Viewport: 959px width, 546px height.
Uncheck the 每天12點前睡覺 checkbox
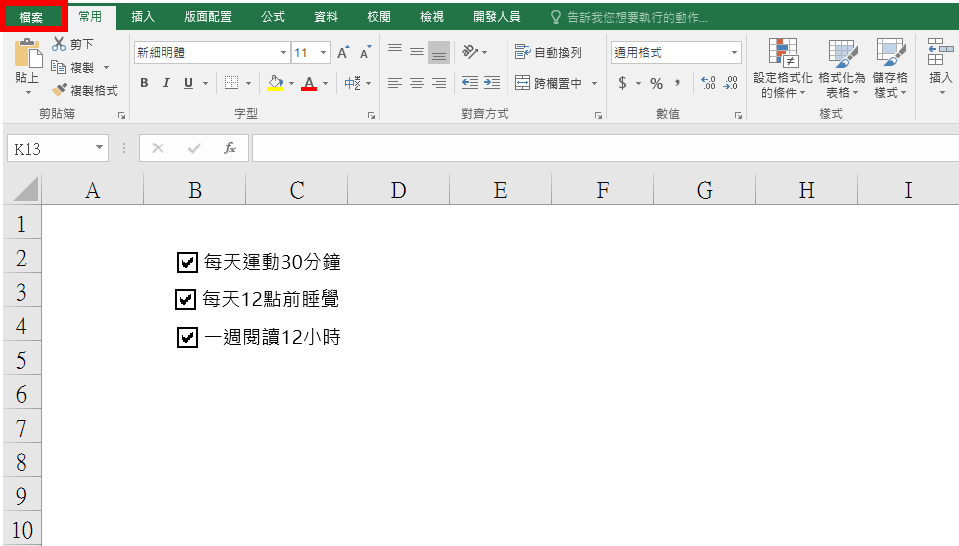click(x=185, y=299)
